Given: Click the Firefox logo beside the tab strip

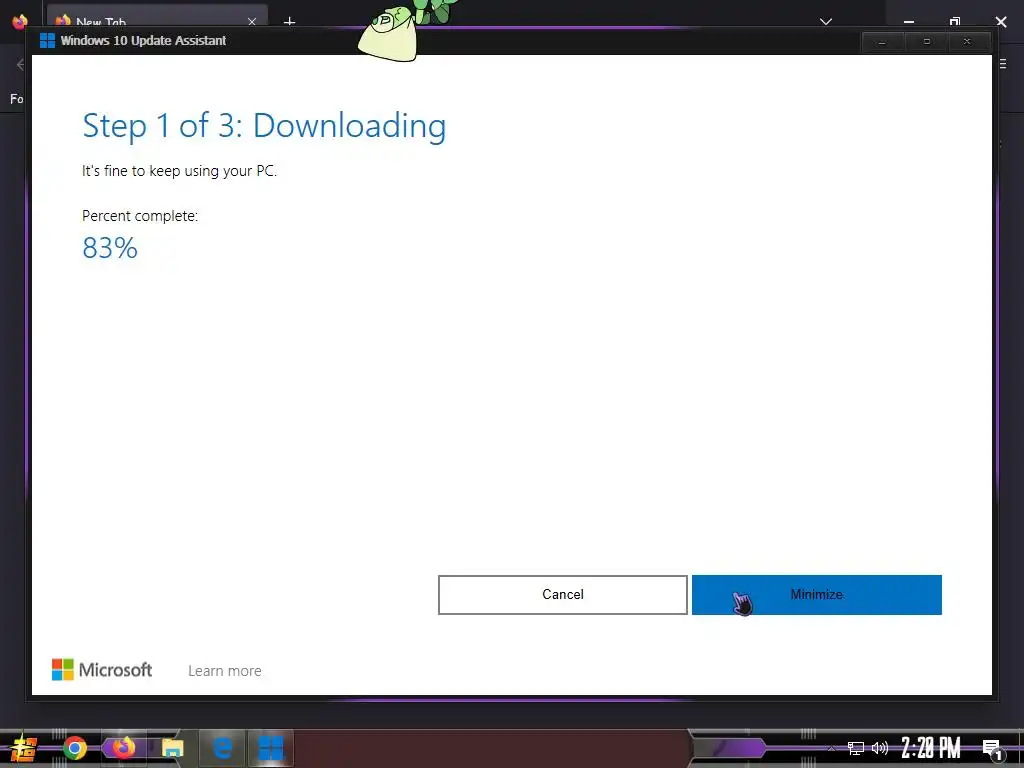Looking at the screenshot, I should pos(20,21).
